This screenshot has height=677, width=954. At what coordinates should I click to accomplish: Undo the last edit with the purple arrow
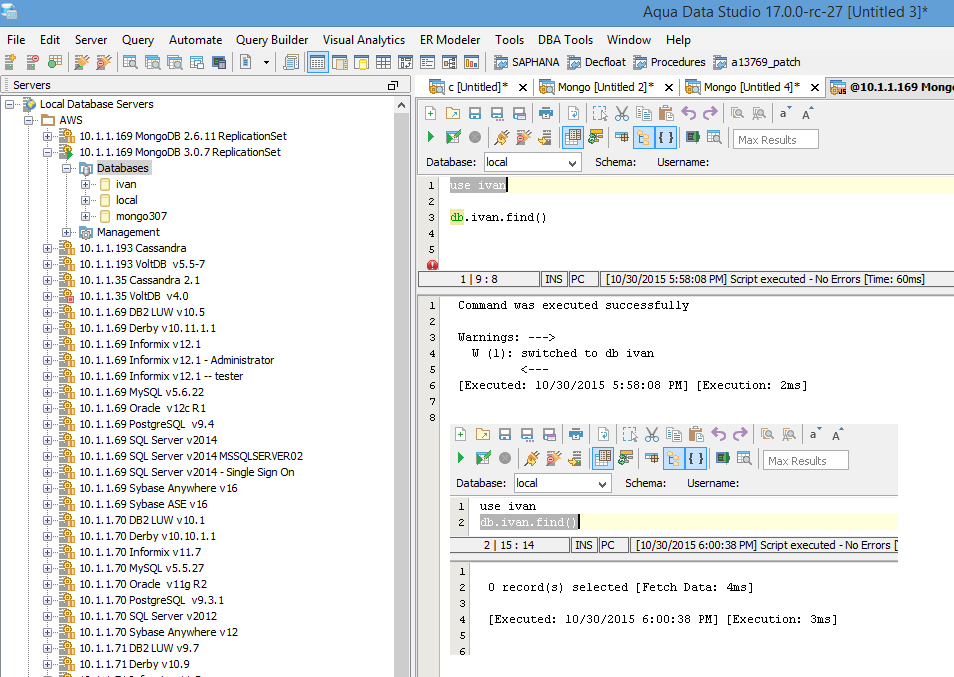pyautogui.click(x=688, y=113)
